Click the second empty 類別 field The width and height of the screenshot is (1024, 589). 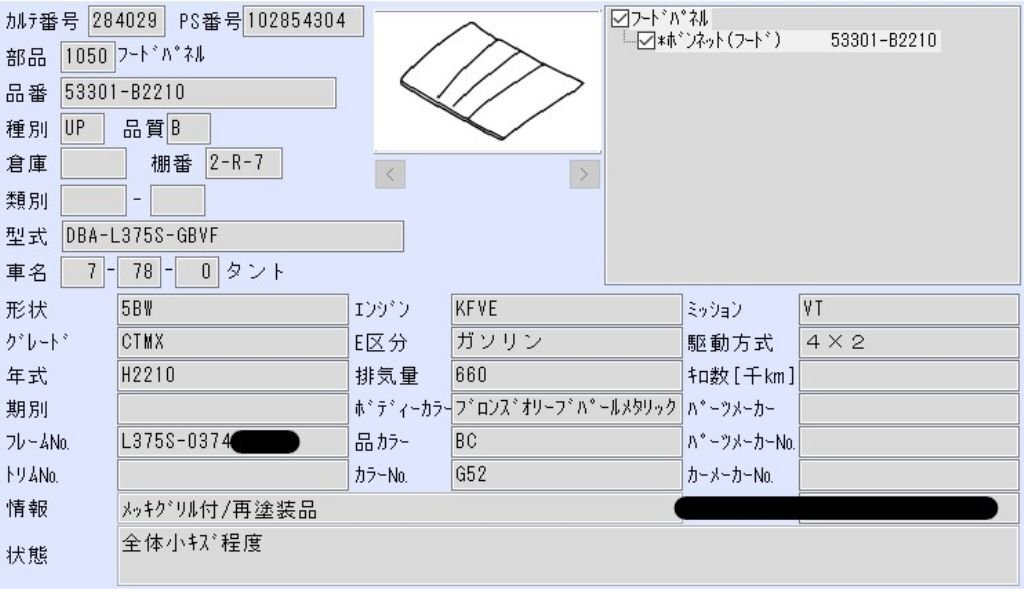[178, 200]
